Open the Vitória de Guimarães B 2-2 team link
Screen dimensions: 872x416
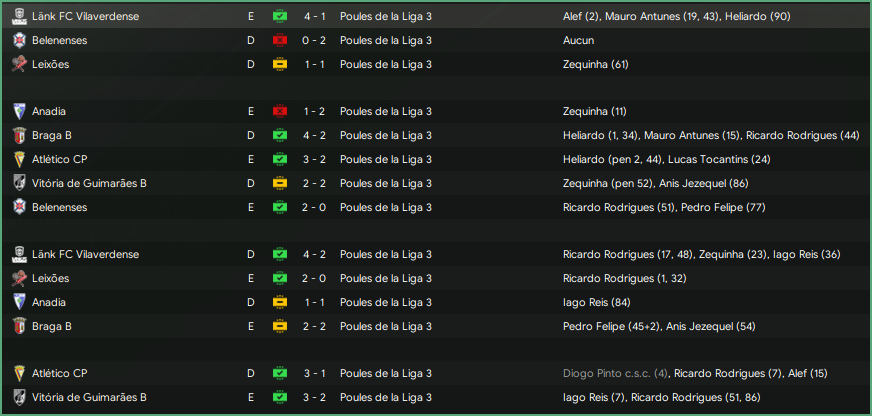click(89, 183)
